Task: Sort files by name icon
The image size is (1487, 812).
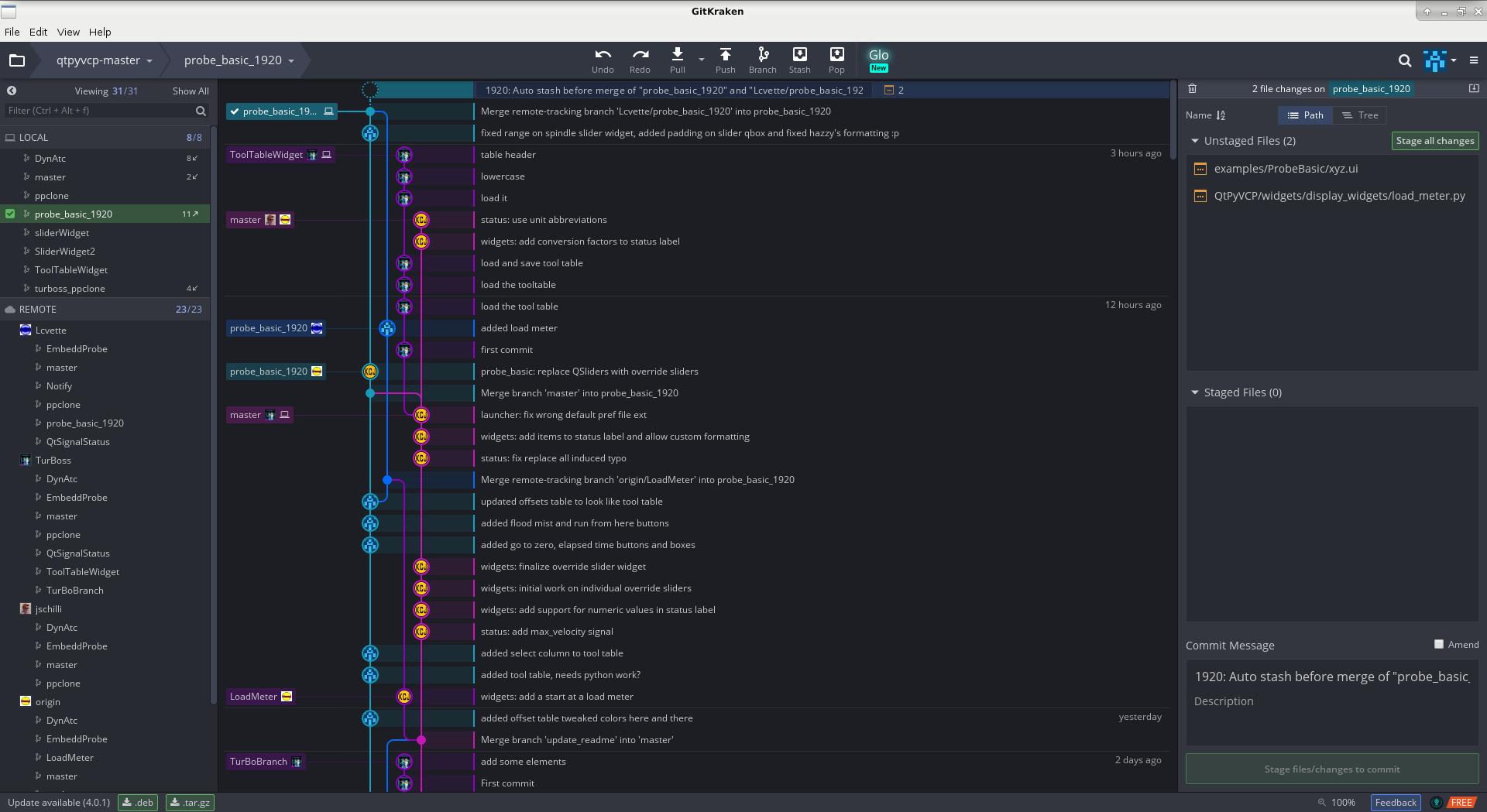Action: tap(1221, 115)
